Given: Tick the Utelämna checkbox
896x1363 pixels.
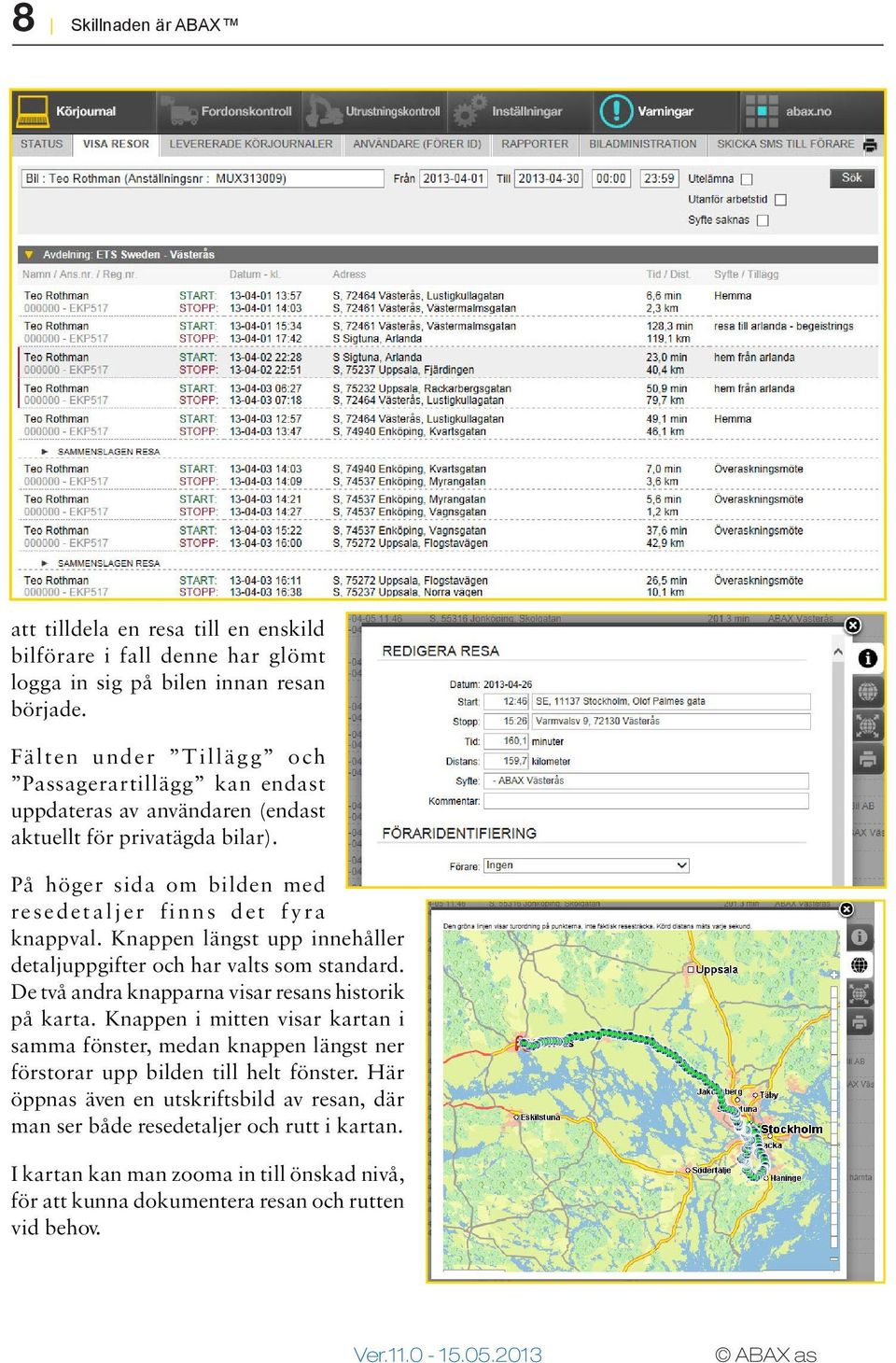Looking at the screenshot, I should click(747, 179).
